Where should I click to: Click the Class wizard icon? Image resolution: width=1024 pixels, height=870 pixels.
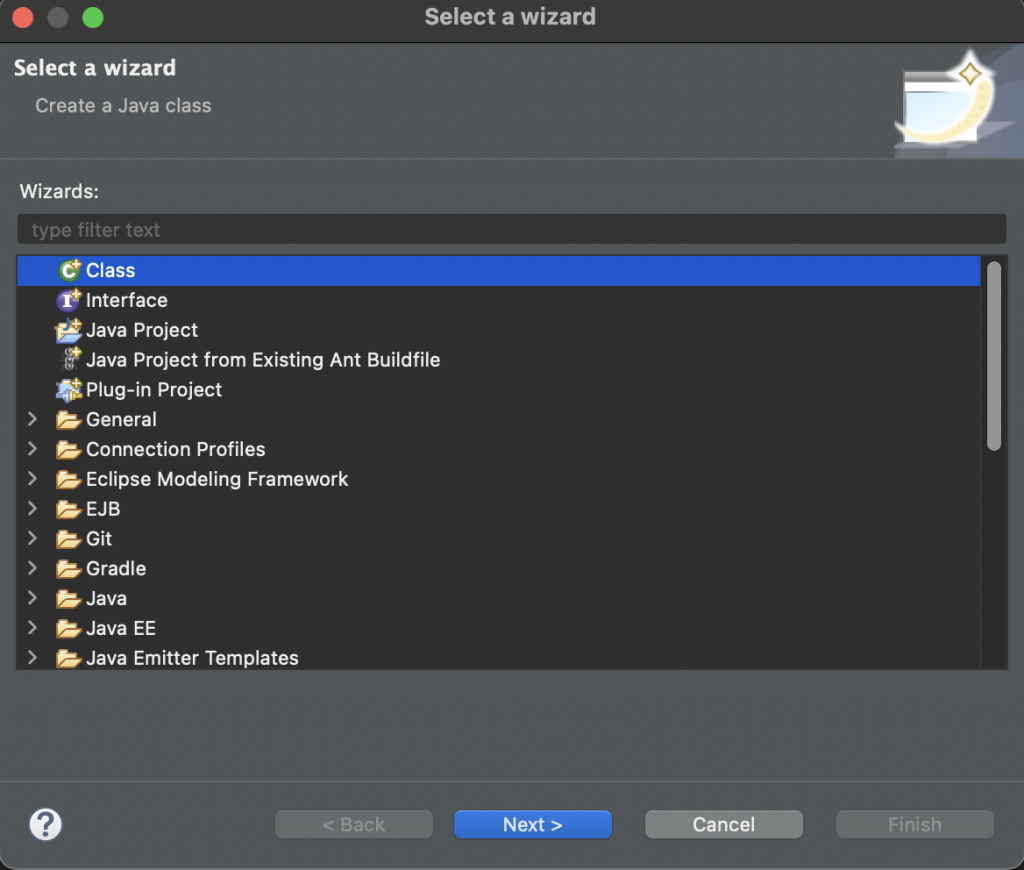(x=69, y=270)
